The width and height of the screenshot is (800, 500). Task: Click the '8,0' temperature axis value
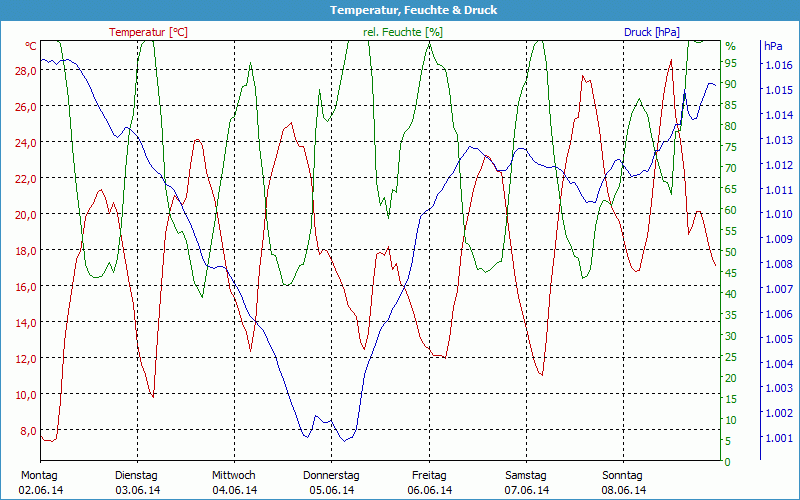(x=28, y=431)
